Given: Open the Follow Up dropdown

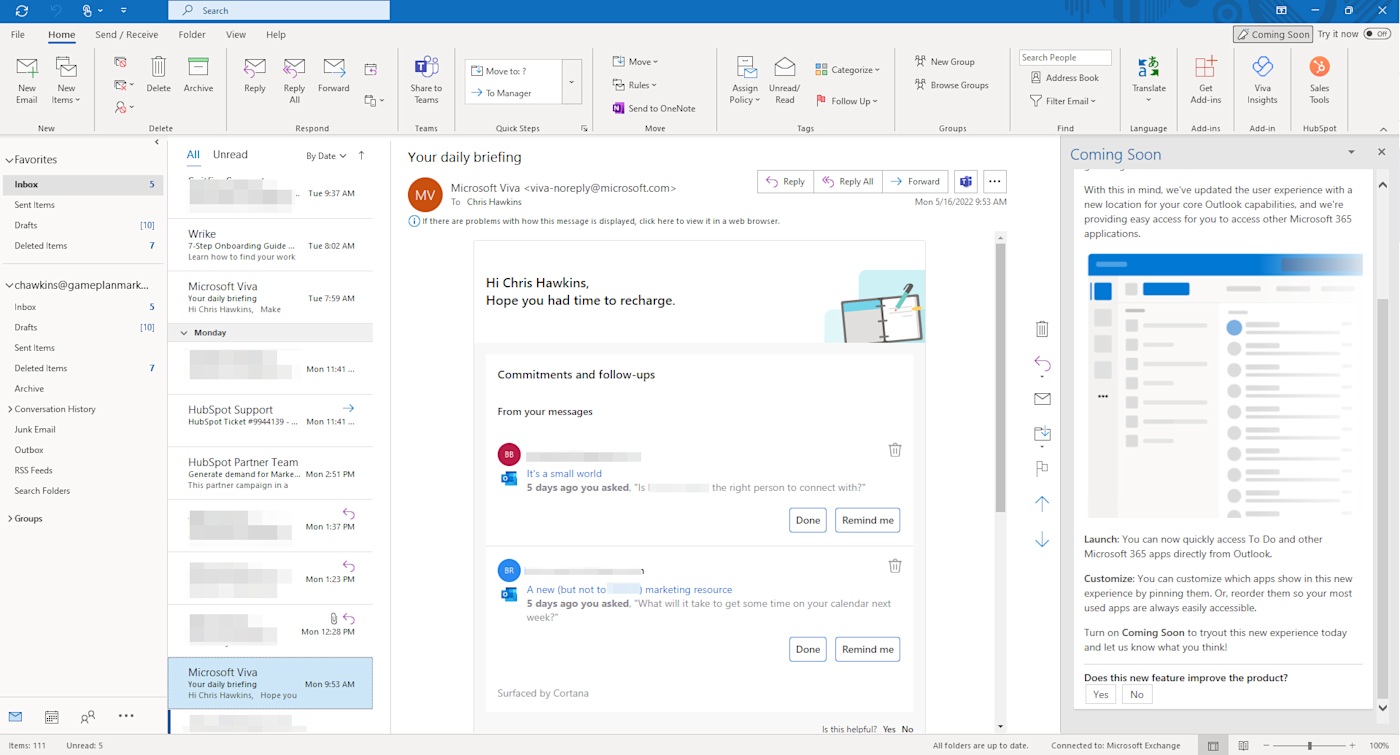Looking at the screenshot, I should (847, 101).
